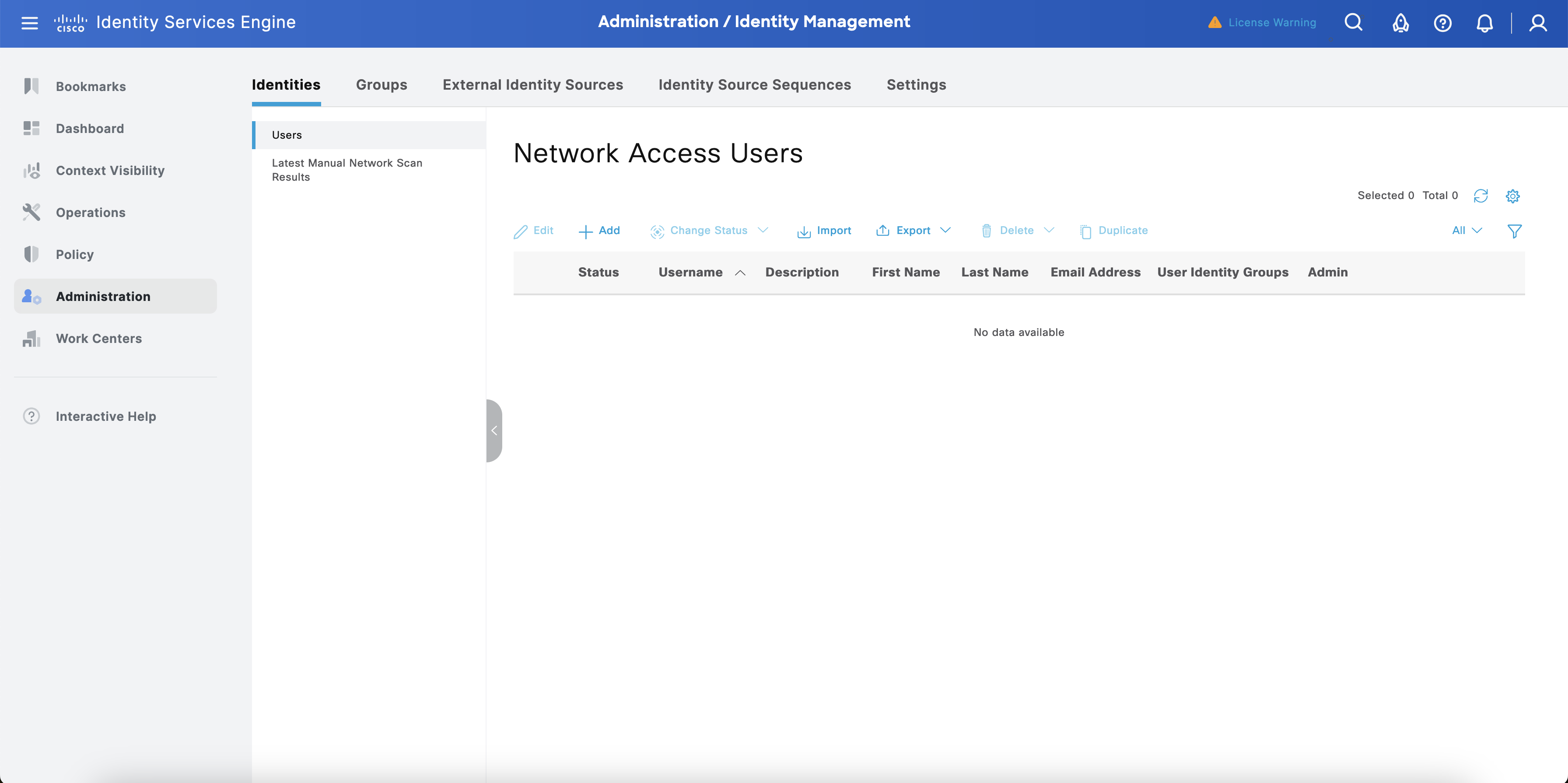Collapse the left Identities side panel handle
The width and height of the screenshot is (1568, 783).
point(493,431)
